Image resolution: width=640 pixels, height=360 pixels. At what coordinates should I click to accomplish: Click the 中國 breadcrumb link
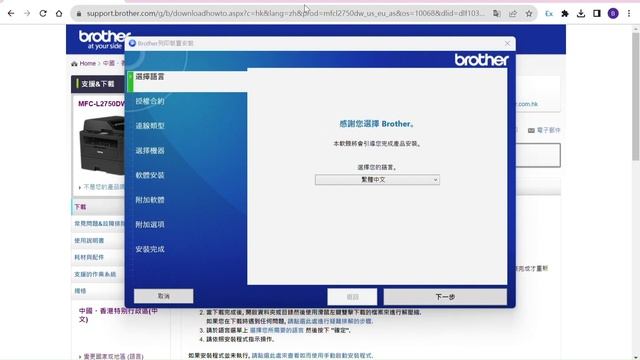pos(109,63)
